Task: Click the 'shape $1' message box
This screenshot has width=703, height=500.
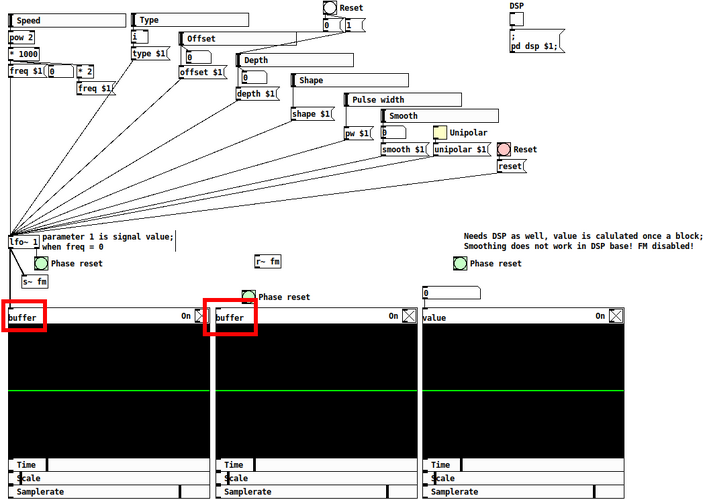Action: click(x=312, y=114)
